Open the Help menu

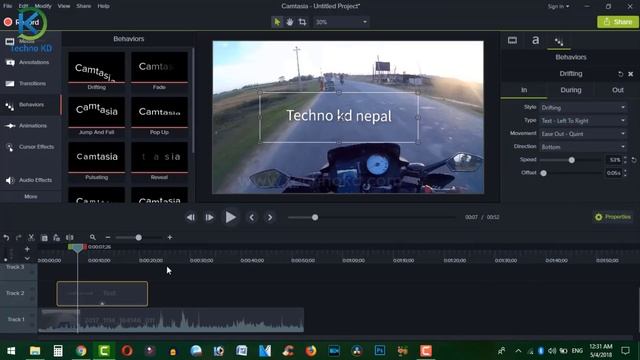tap(103, 6)
